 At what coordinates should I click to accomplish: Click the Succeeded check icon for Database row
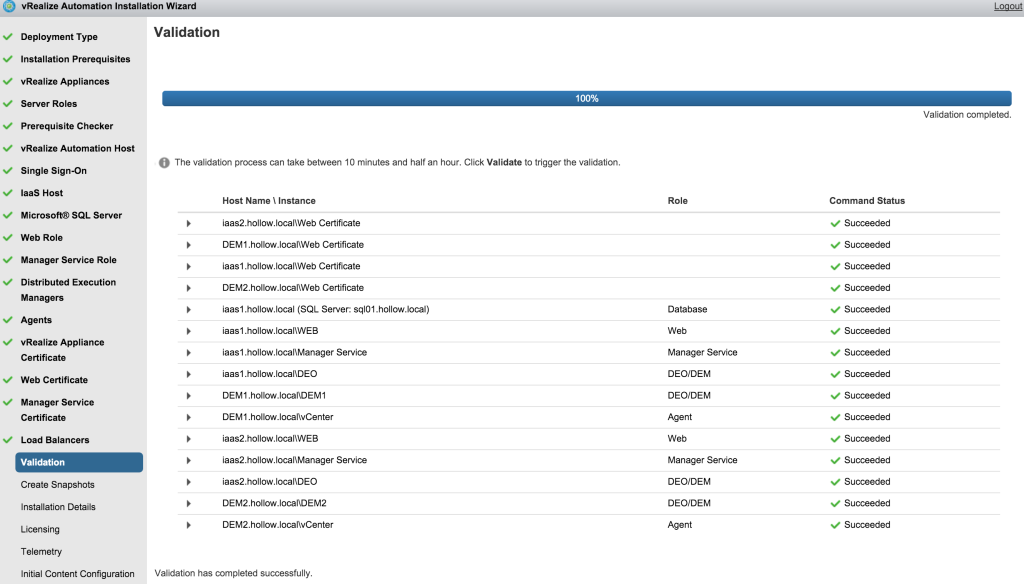coord(835,310)
